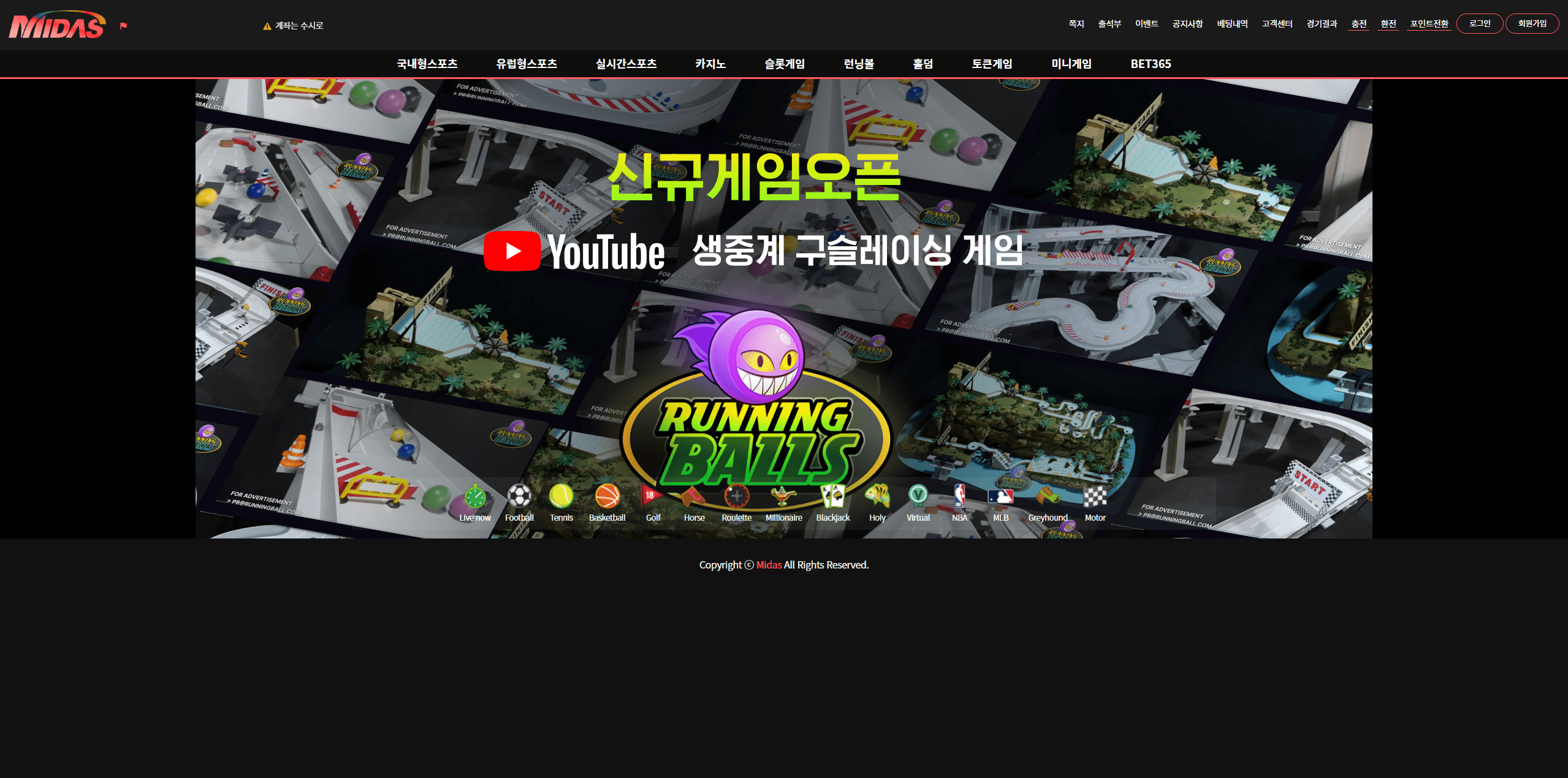Open 실시간스포츠 menu
Image resolution: width=1568 pixels, height=778 pixels.
(x=626, y=64)
